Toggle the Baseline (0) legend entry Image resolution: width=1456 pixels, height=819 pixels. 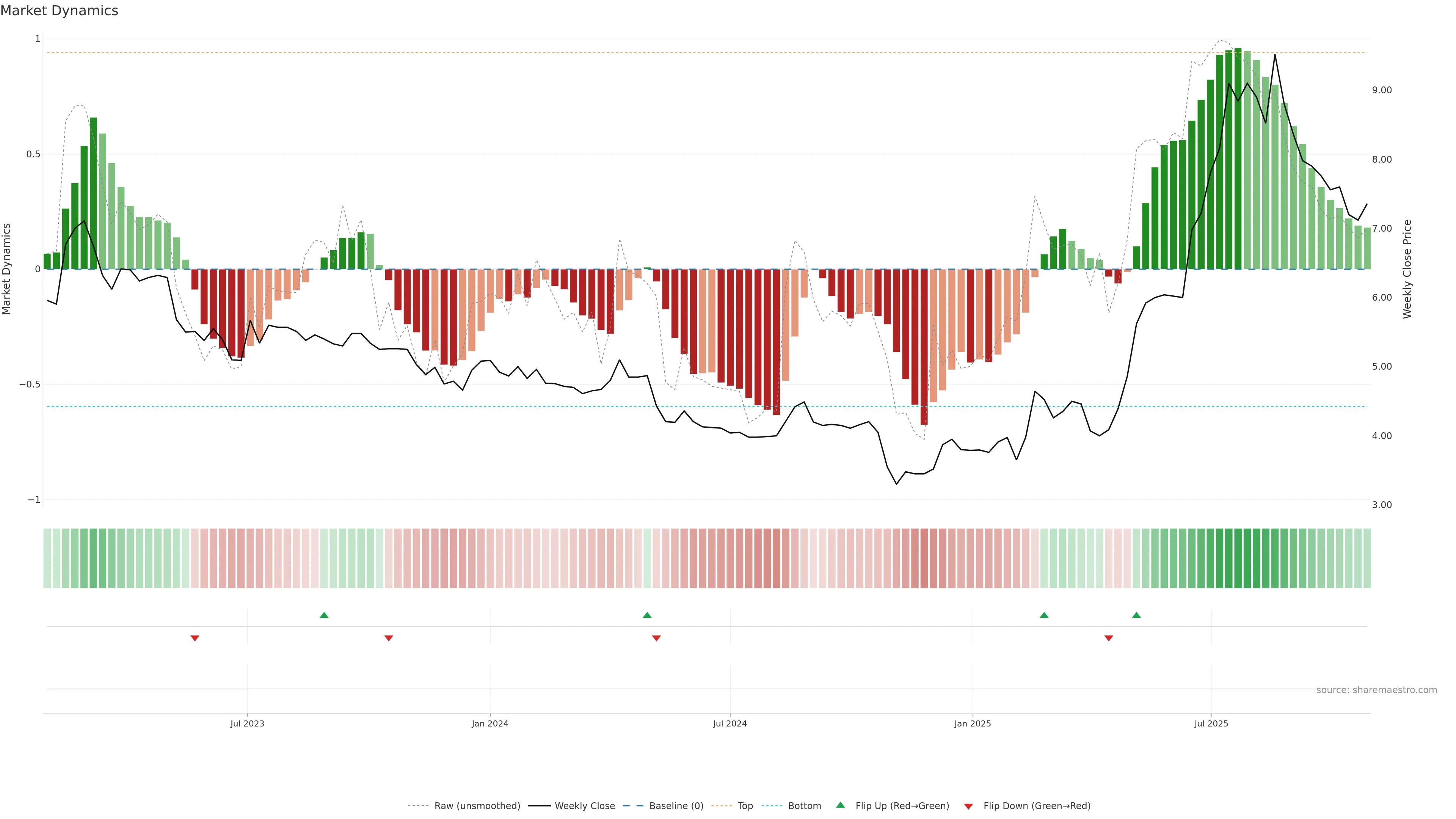click(x=676, y=806)
